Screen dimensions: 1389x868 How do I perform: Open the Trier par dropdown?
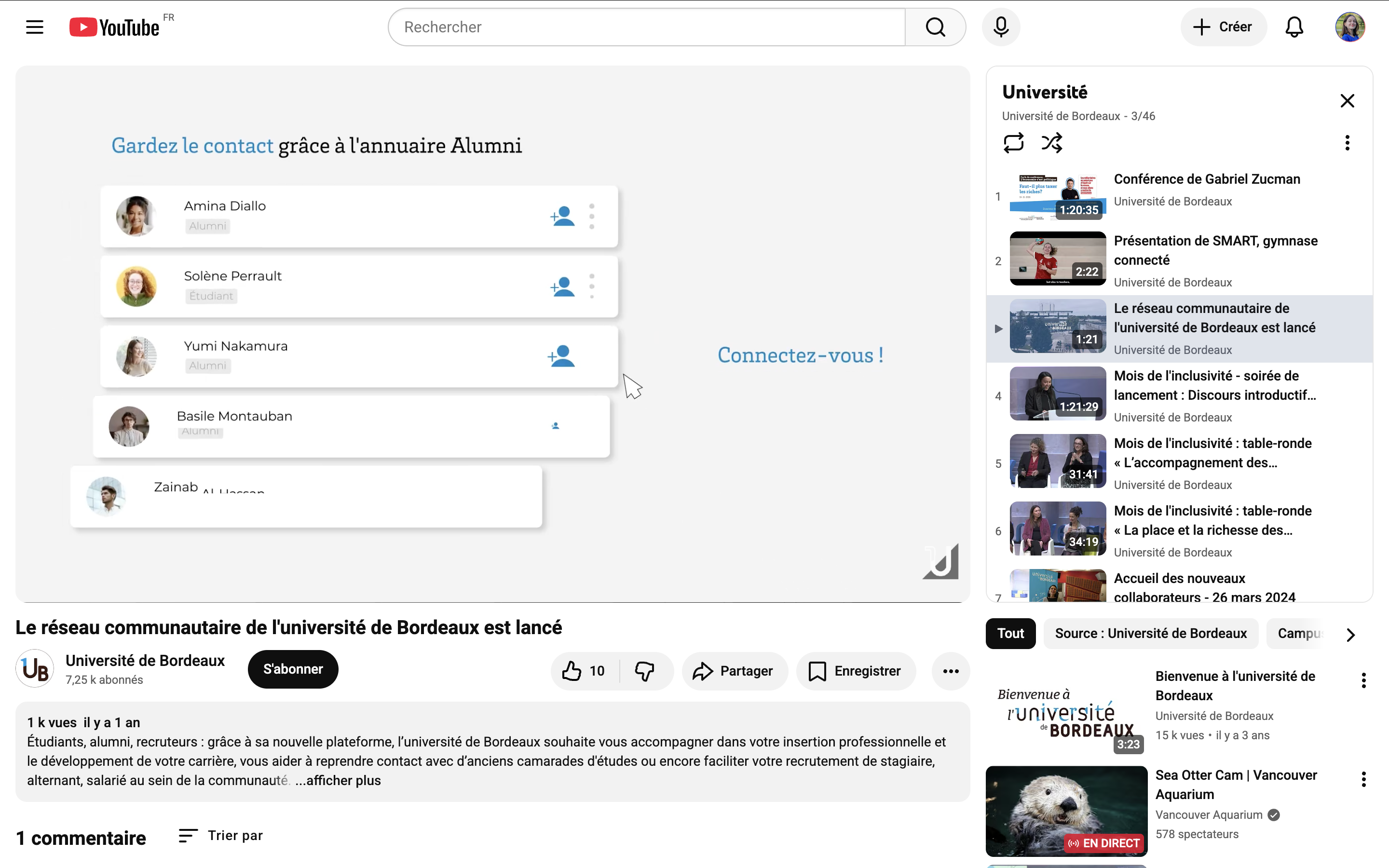tap(221, 836)
